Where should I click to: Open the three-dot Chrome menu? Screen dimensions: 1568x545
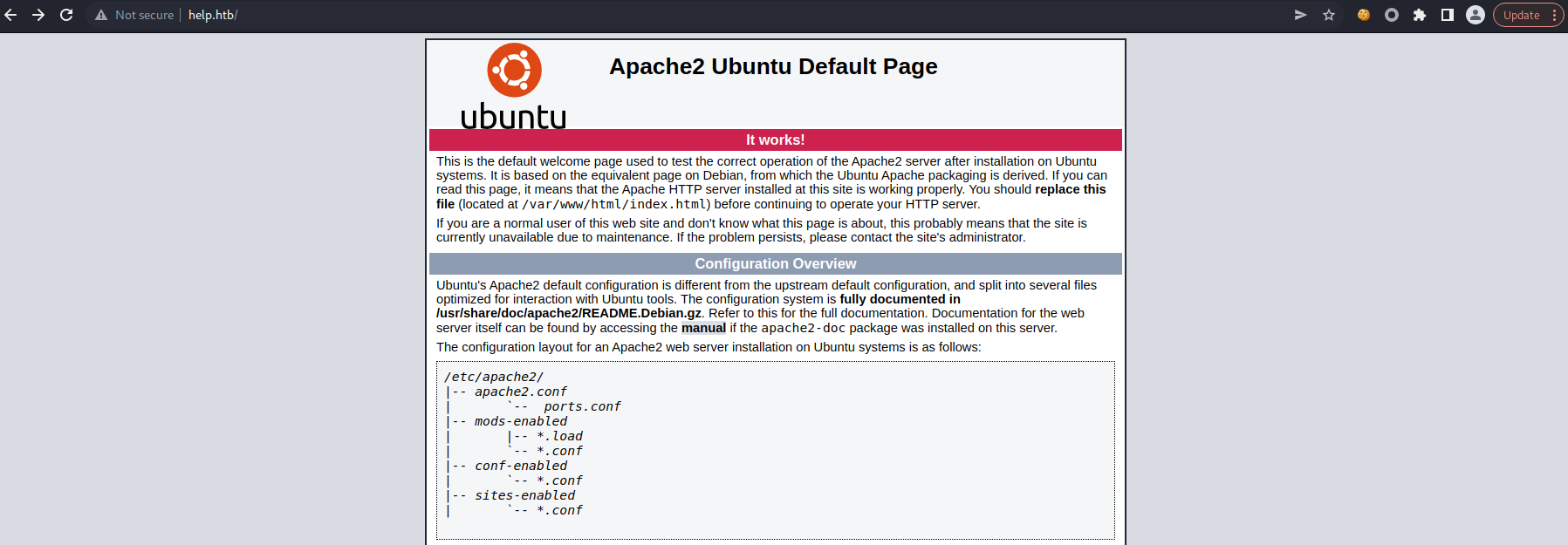1554,15
